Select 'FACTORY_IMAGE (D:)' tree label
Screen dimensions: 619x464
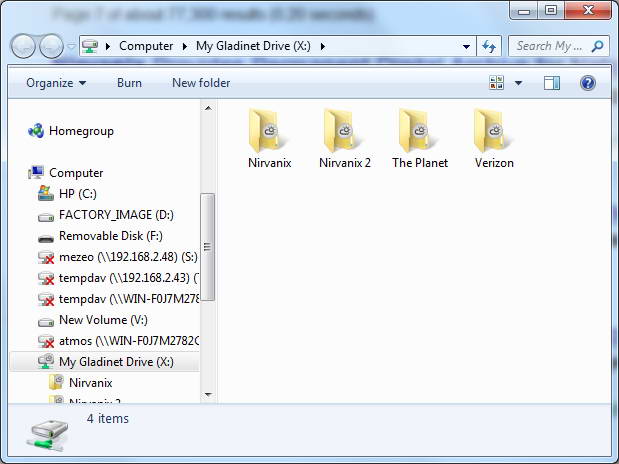116,215
